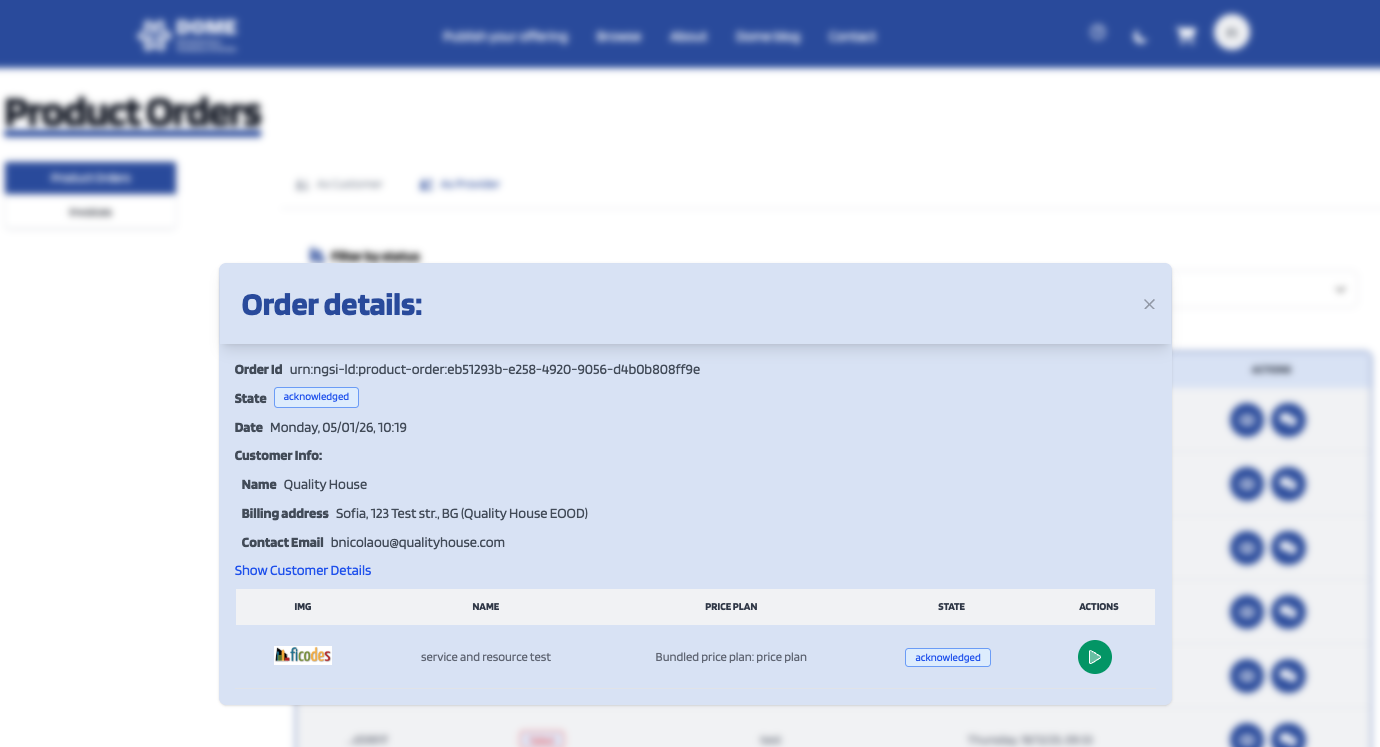Image resolution: width=1380 pixels, height=747 pixels.
Task: Click the green start processing play button
Action: point(1094,657)
